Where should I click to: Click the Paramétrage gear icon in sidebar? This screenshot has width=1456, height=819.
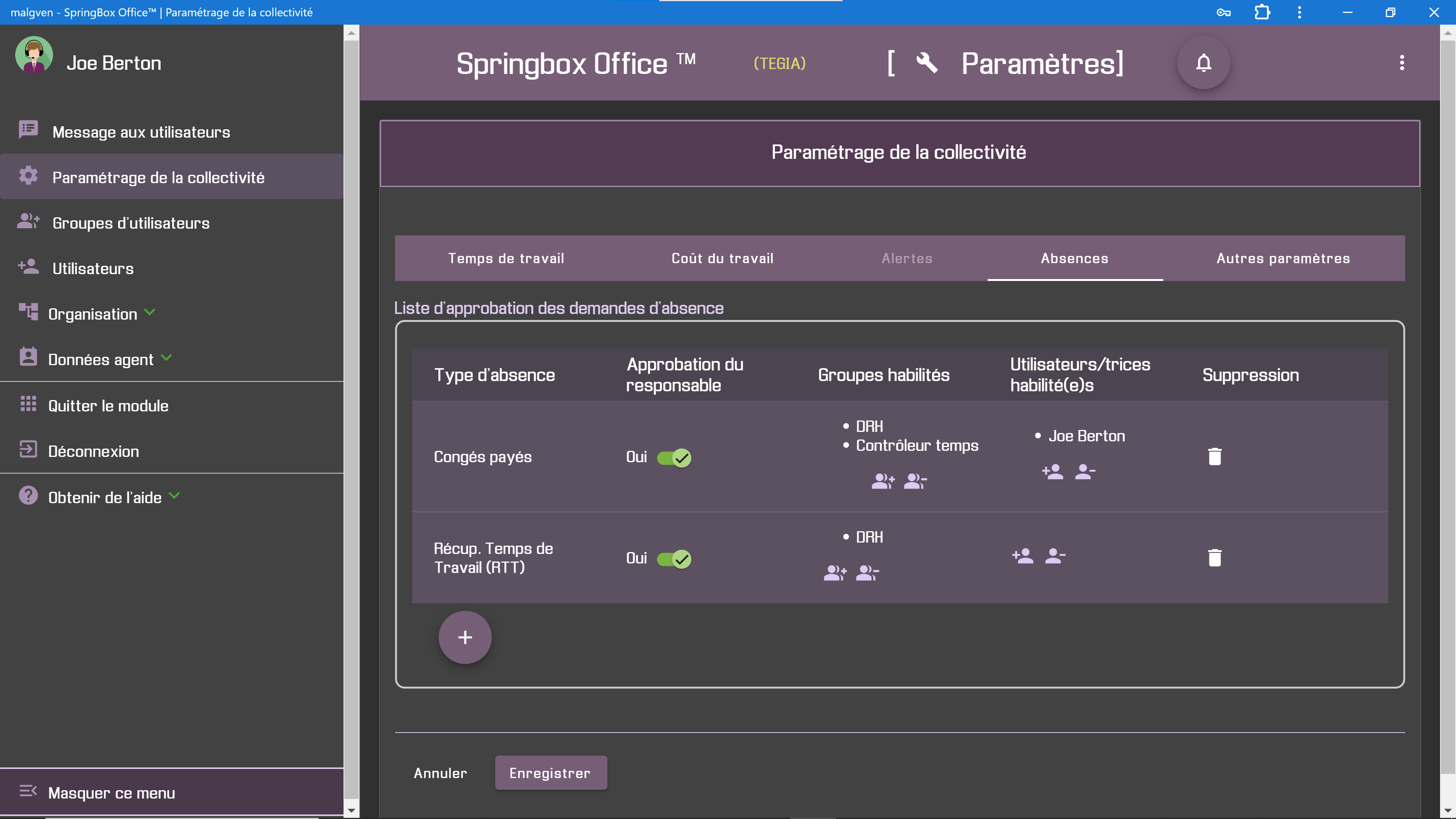(28, 175)
